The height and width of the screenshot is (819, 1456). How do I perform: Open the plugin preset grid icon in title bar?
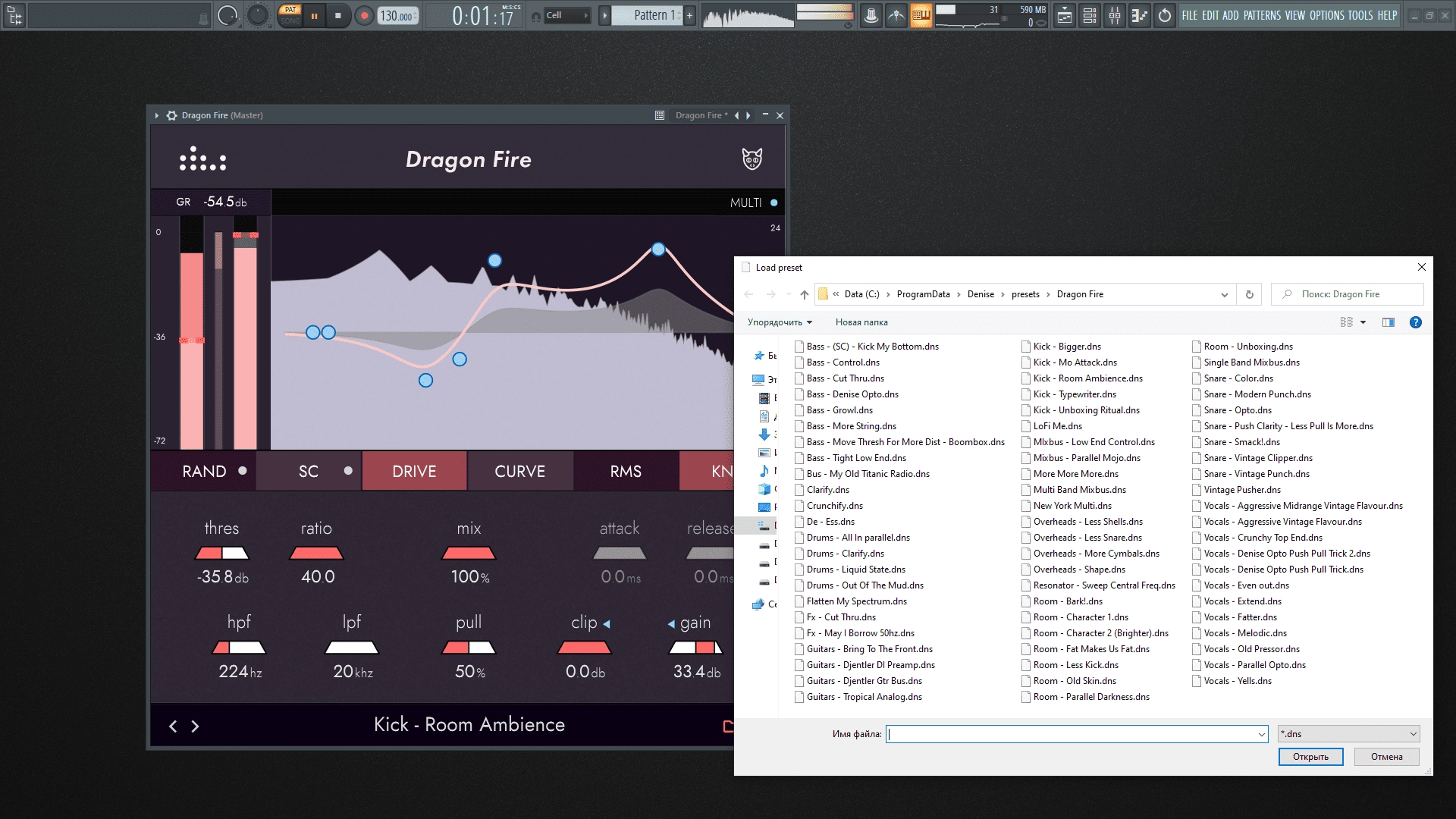click(x=660, y=115)
